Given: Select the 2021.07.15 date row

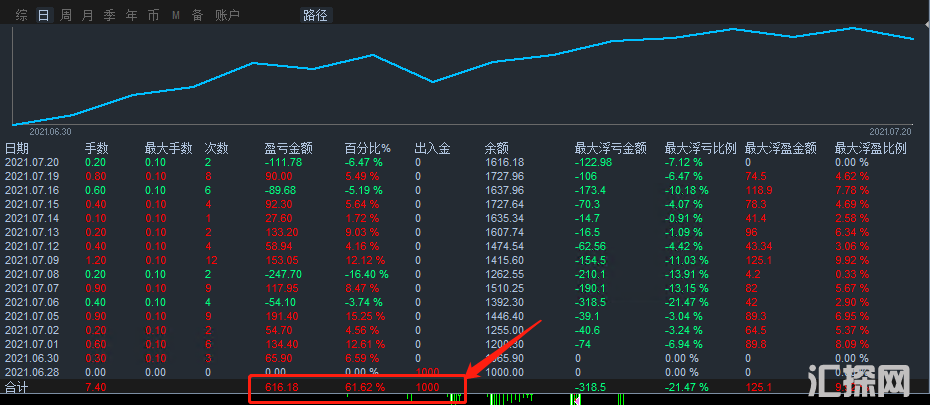Looking at the screenshot, I should coord(30,205).
